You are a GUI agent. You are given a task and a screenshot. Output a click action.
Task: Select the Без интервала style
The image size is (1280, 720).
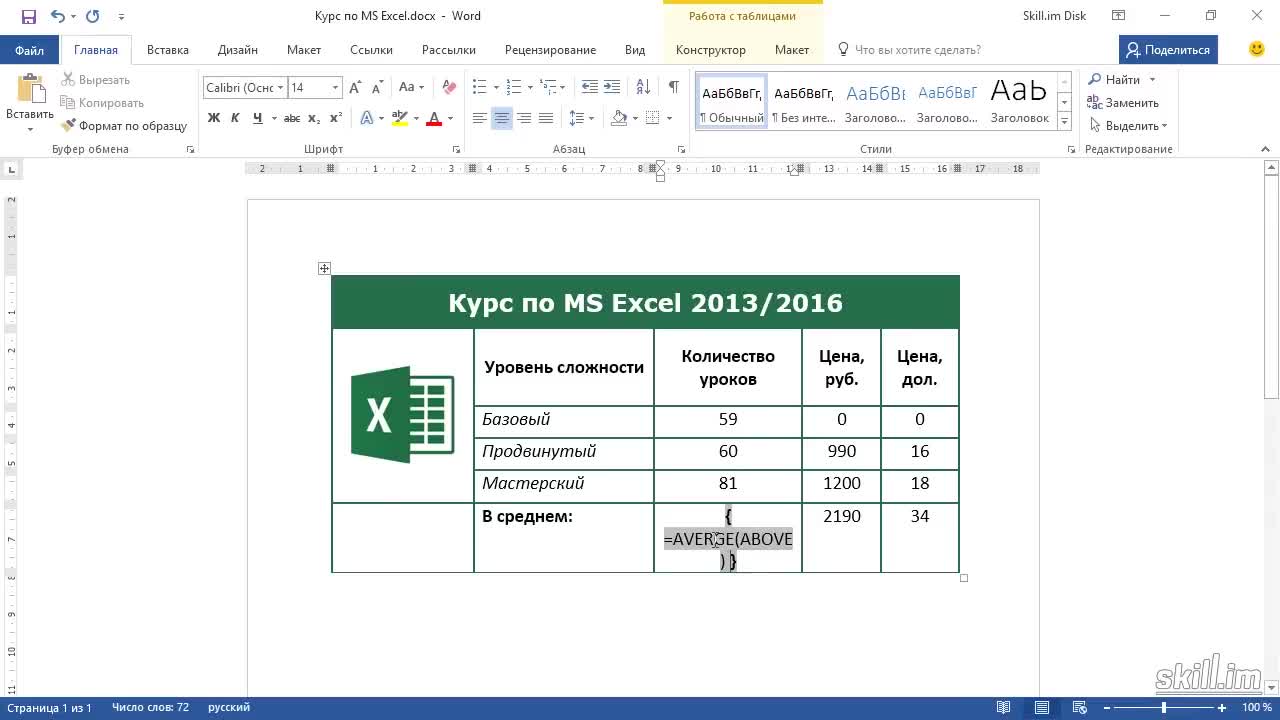[x=803, y=101]
